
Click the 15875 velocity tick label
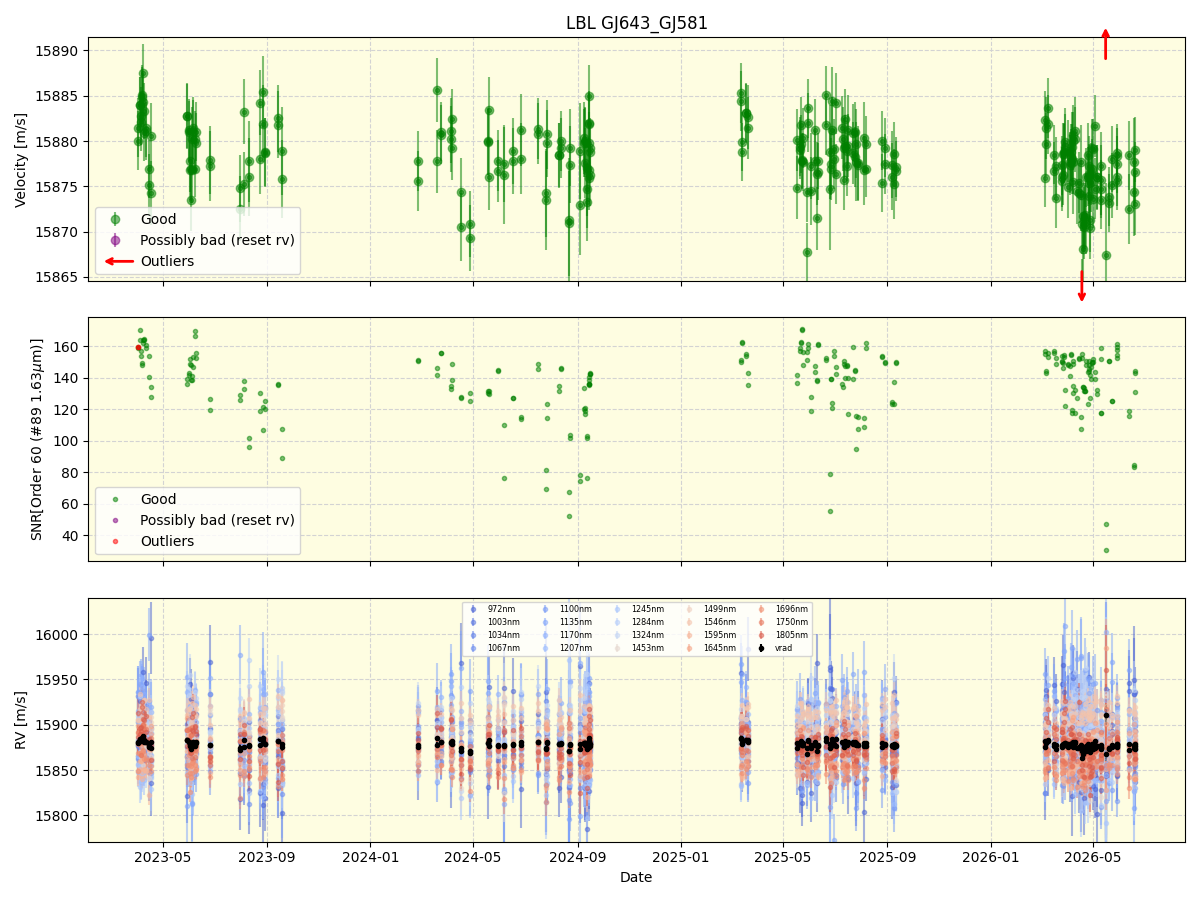click(58, 187)
